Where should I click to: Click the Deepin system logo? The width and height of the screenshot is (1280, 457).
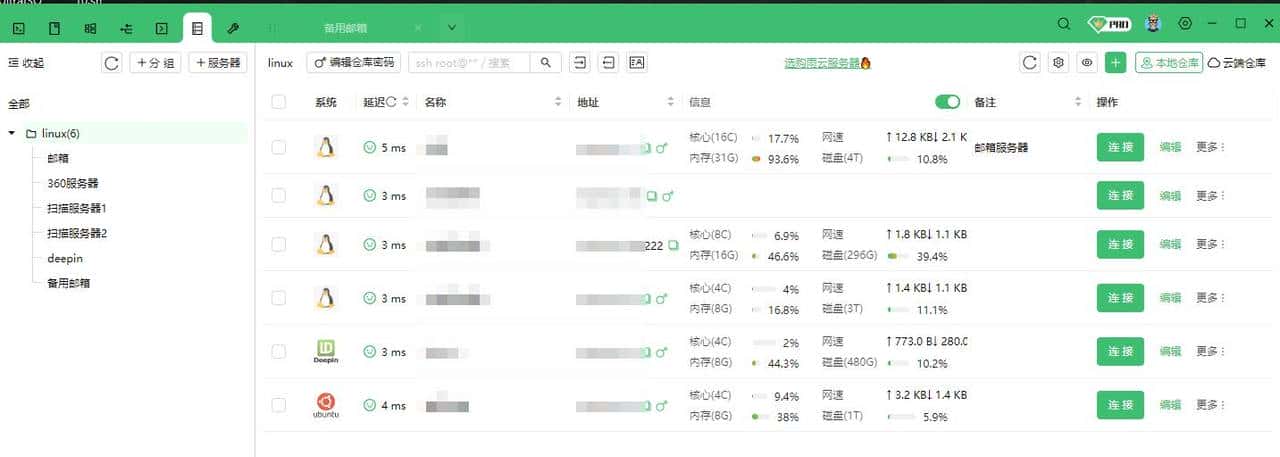click(x=325, y=351)
